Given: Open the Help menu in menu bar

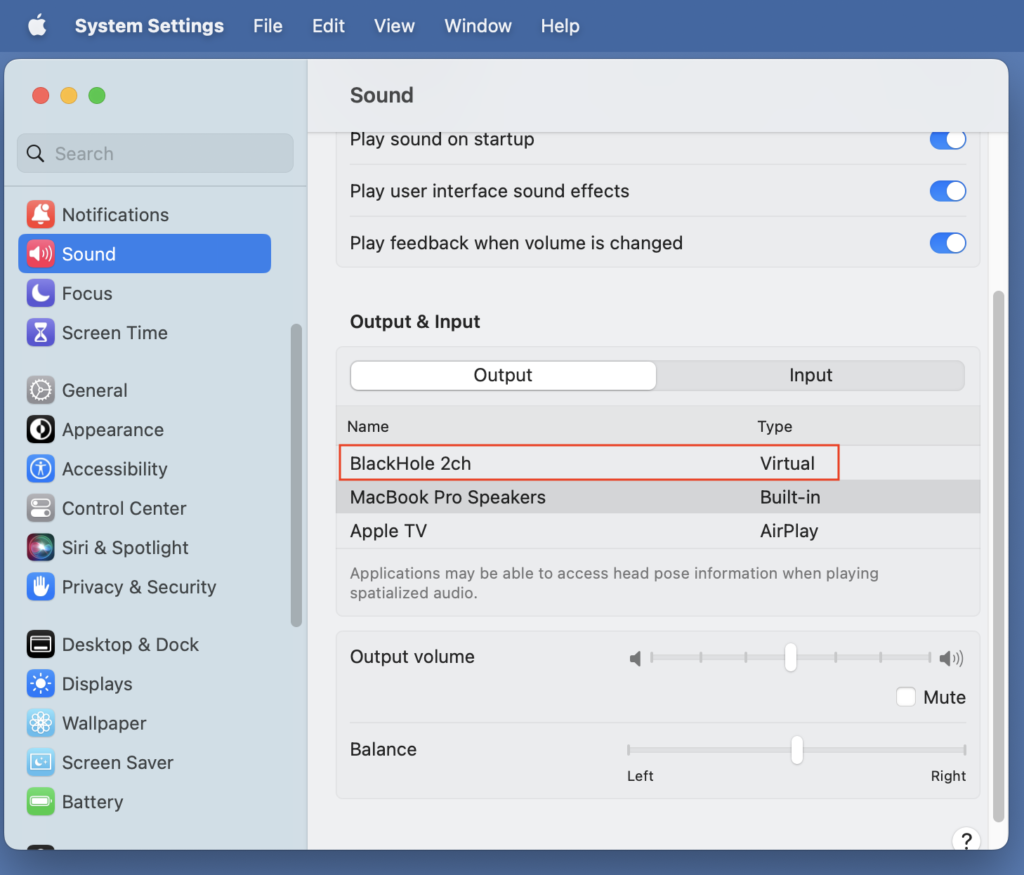Looking at the screenshot, I should point(560,26).
